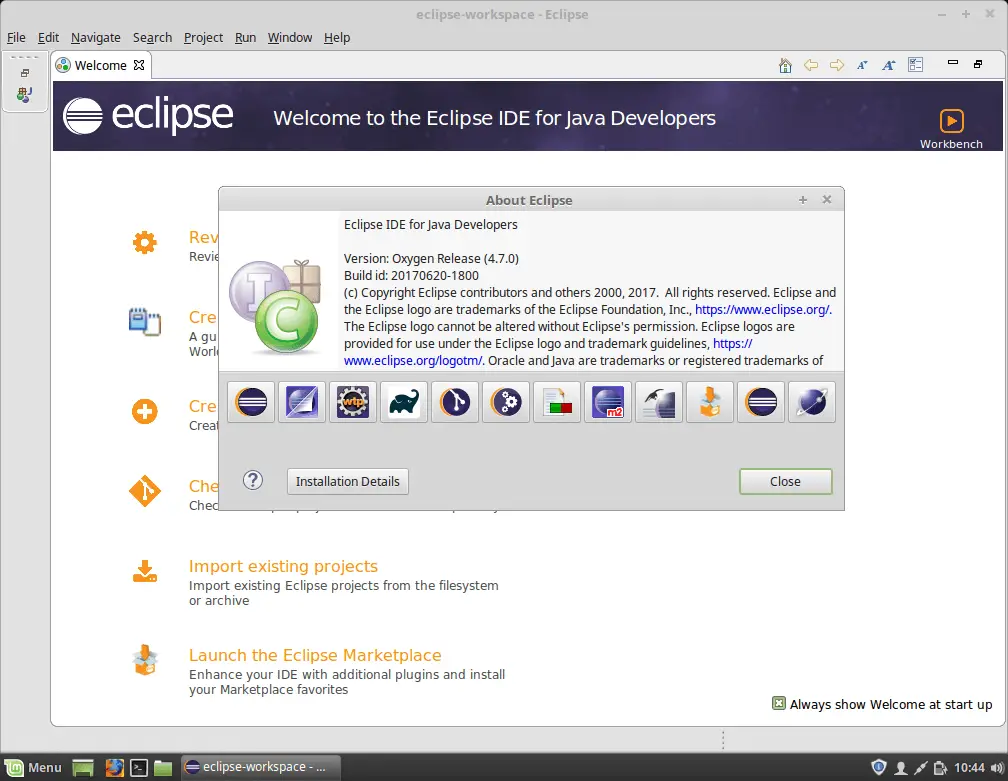
Task: Click the notepad icon for Create Hello World
Action: pos(145,321)
